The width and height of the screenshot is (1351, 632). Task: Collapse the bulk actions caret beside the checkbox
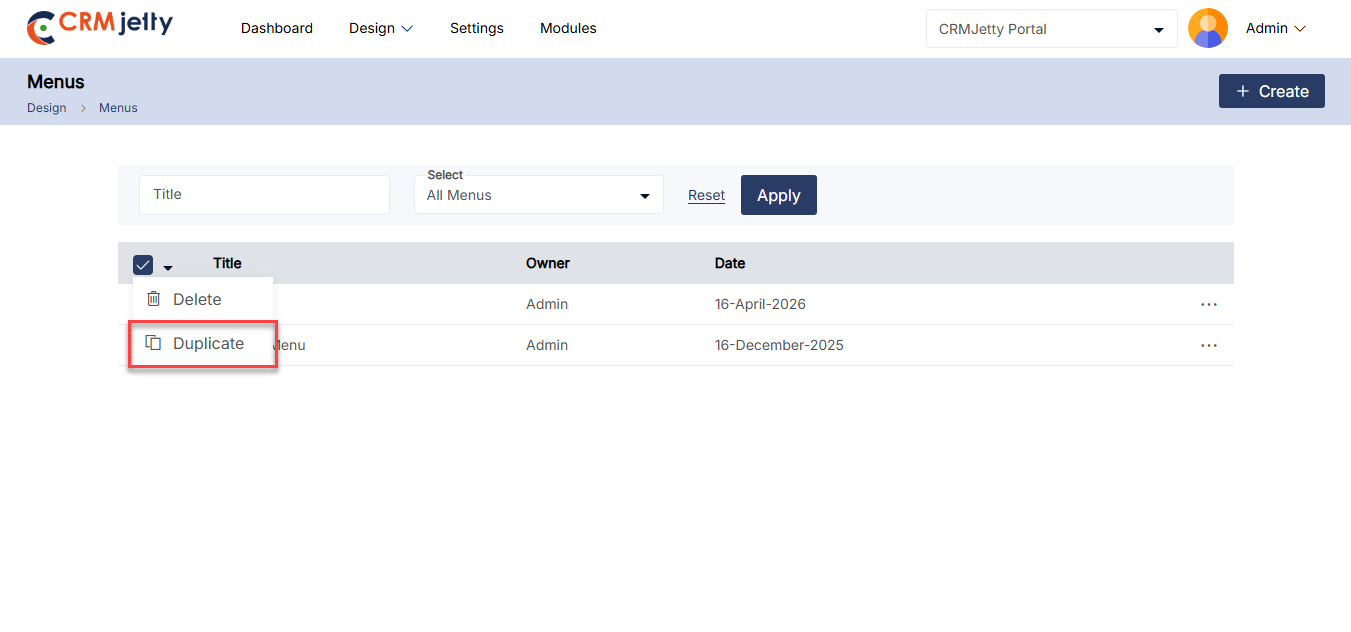[x=168, y=267]
